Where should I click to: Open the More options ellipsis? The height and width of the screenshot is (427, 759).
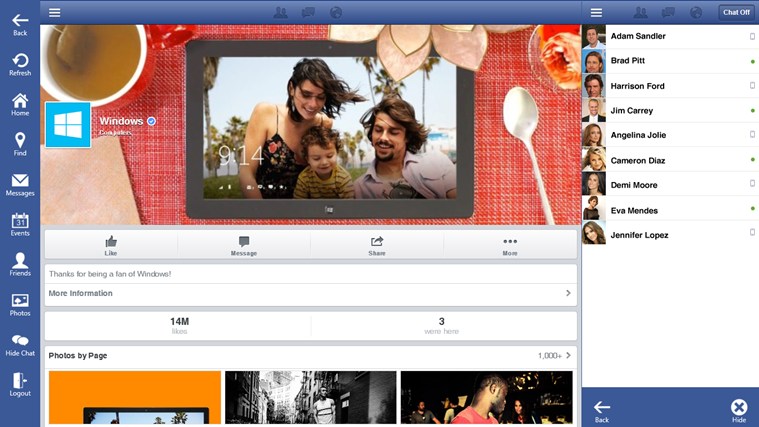coord(510,245)
